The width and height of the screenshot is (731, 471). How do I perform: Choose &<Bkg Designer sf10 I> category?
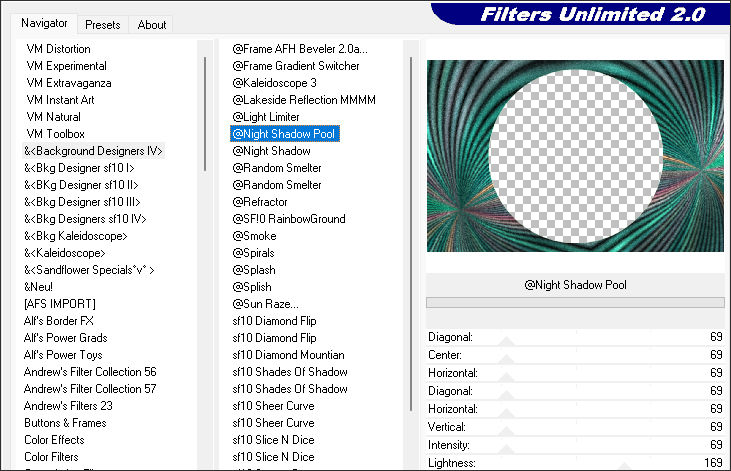[x=79, y=168]
